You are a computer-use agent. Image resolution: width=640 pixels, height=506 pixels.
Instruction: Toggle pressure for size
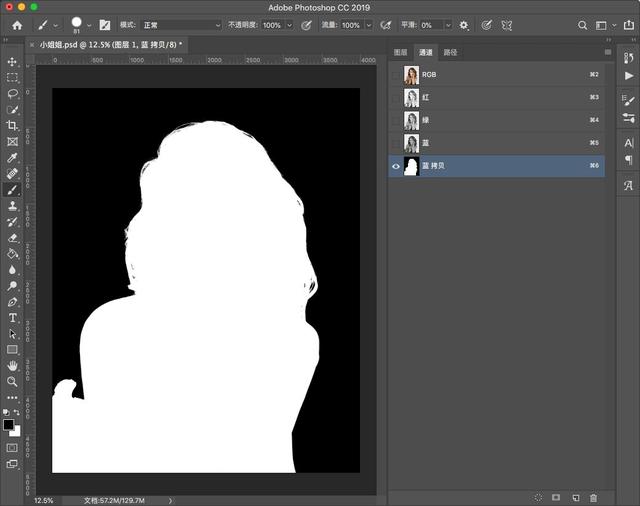coord(486,25)
